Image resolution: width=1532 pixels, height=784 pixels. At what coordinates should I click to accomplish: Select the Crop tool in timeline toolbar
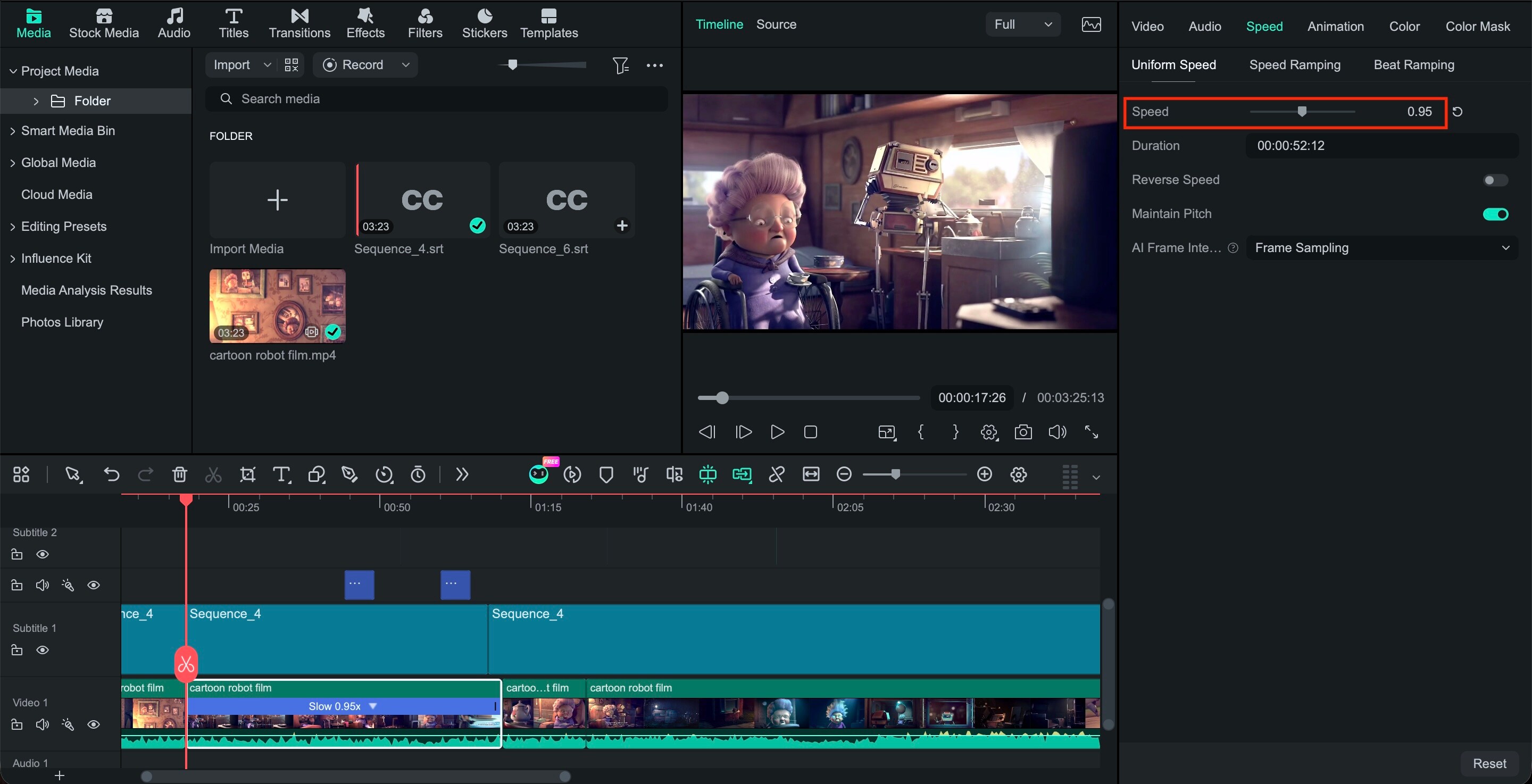click(247, 474)
